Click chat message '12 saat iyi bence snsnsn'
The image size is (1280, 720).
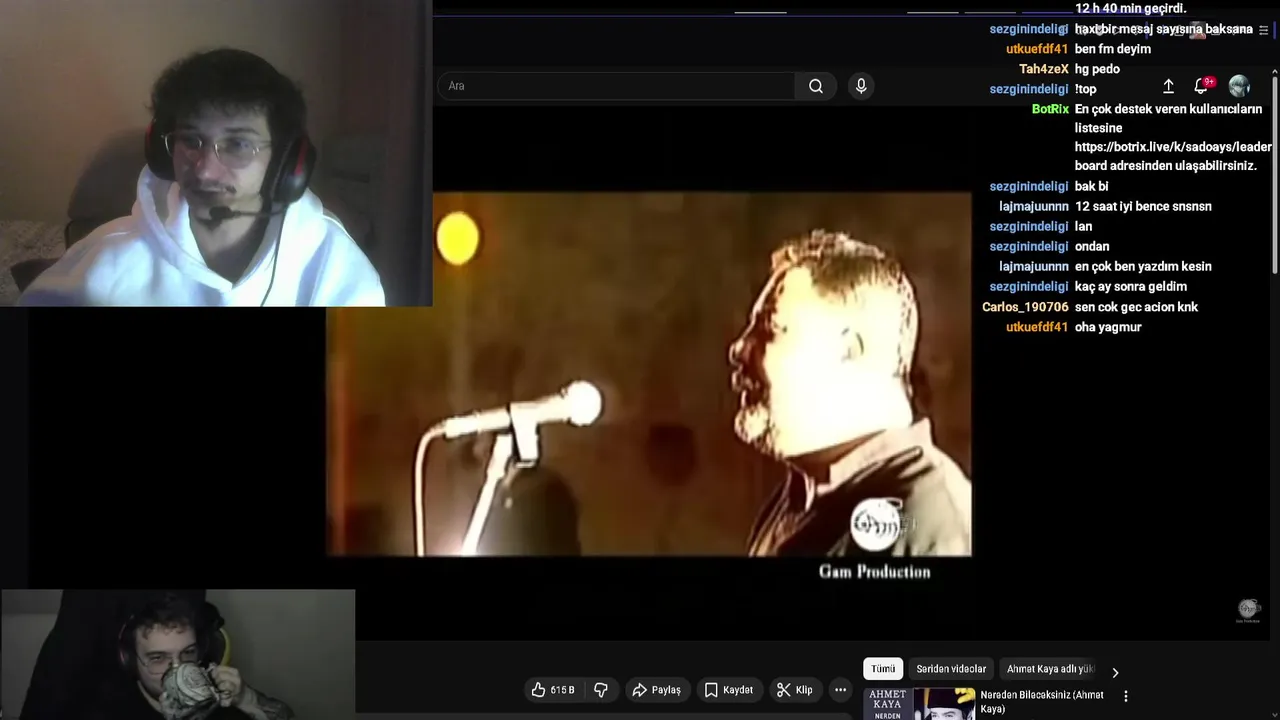click(1143, 206)
